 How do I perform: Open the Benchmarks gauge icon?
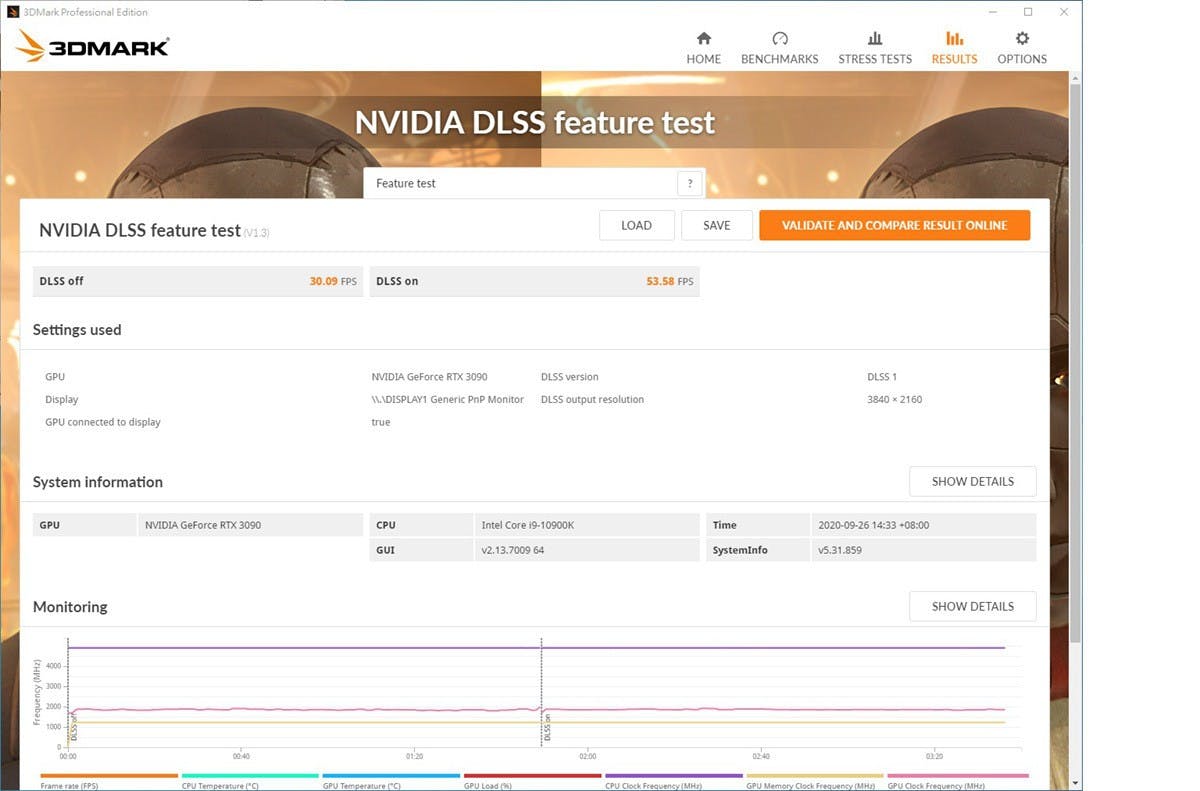coord(780,38)
